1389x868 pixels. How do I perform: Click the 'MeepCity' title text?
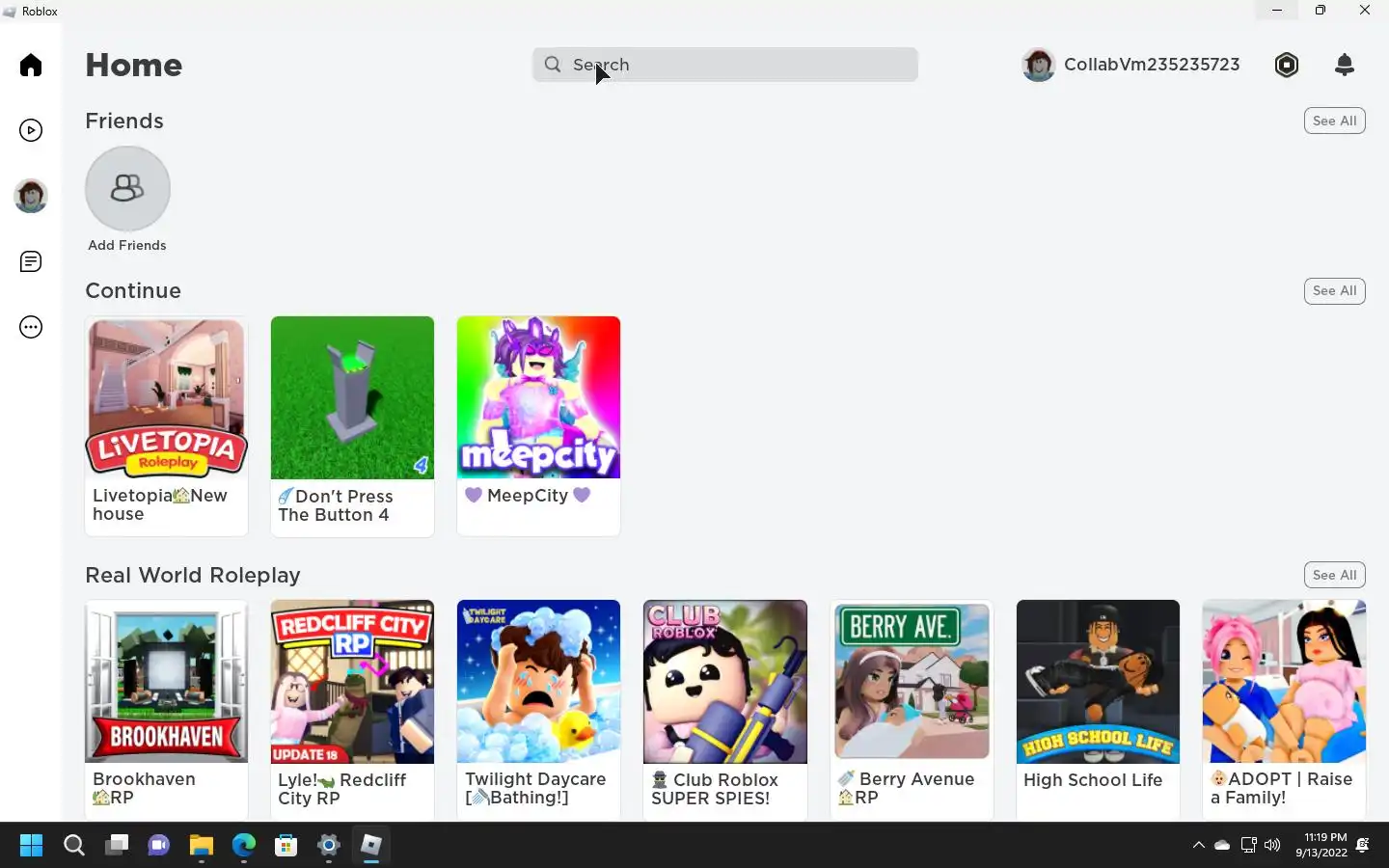528,495
